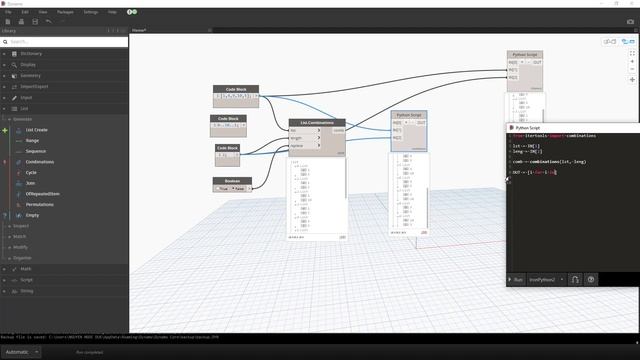Click the green plus Create icon in the List section
This screenshot has width=640, height=360.
click(x=5, y=131)
